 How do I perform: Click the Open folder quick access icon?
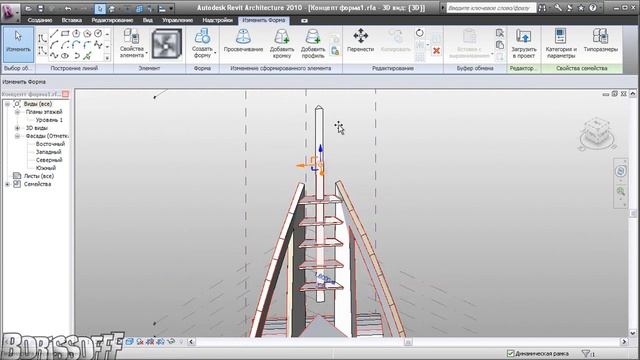click(28, 8)
